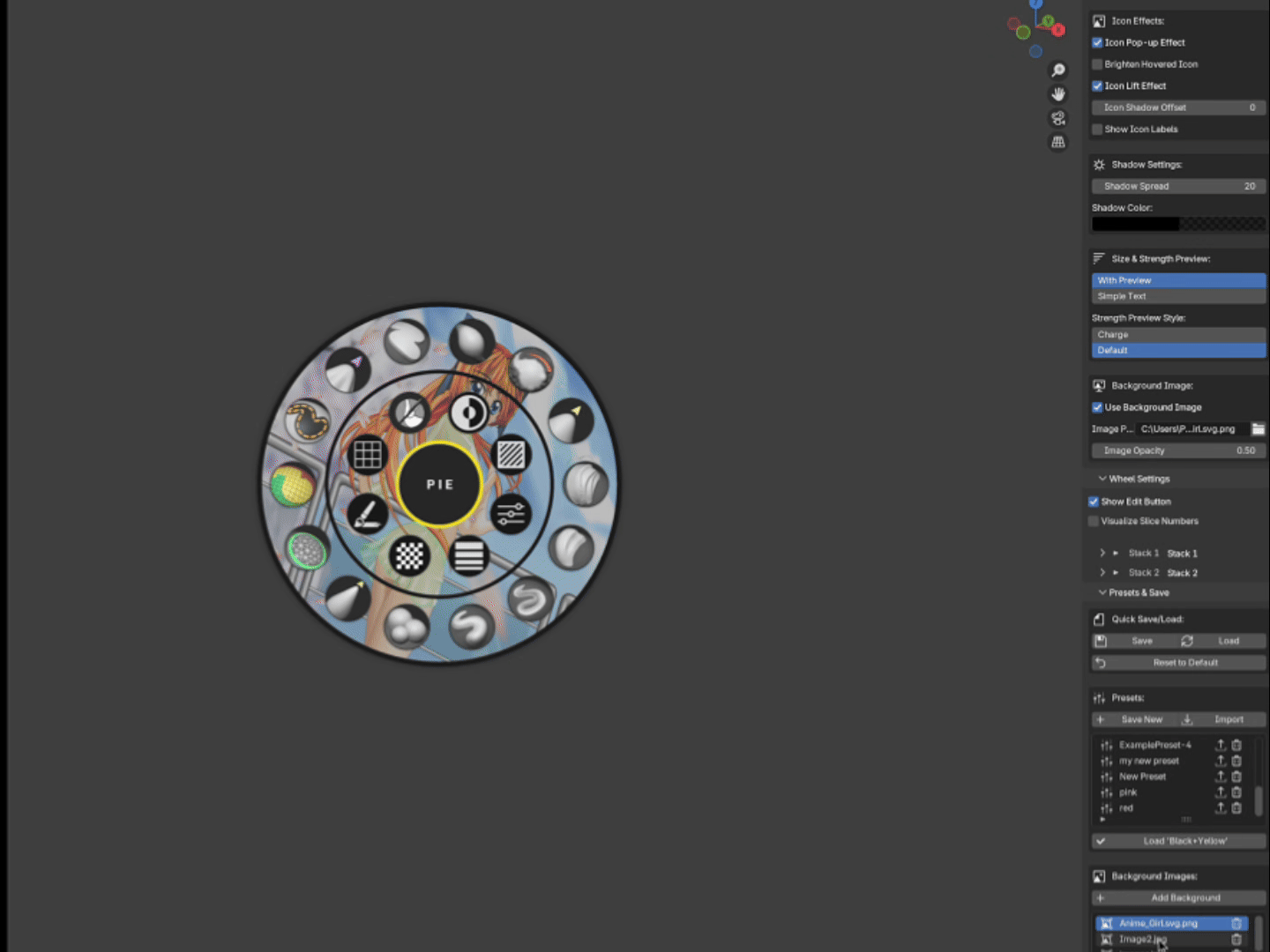This screenshot has width=1270, height=952.
Task: Click the Add Background button
Action: coord(1178,898)
